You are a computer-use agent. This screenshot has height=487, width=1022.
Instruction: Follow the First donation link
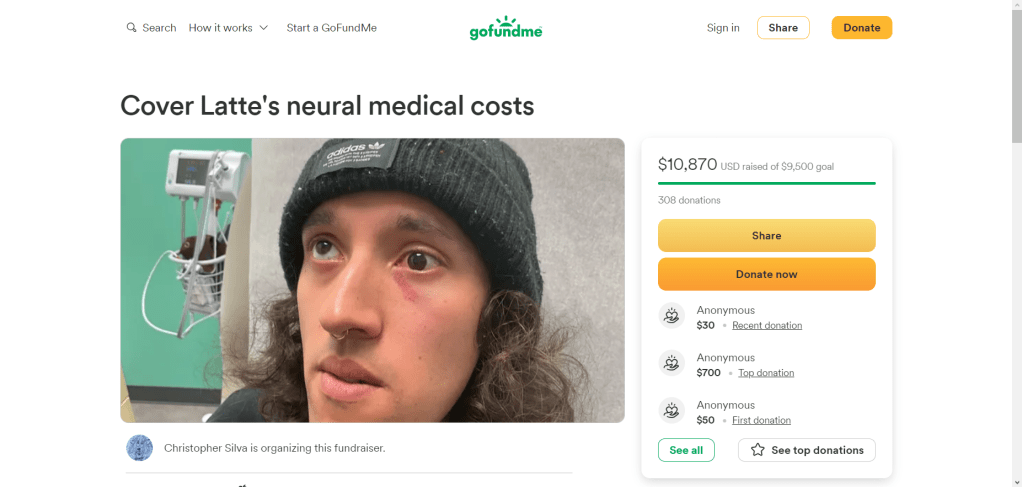tap(761, 421)
